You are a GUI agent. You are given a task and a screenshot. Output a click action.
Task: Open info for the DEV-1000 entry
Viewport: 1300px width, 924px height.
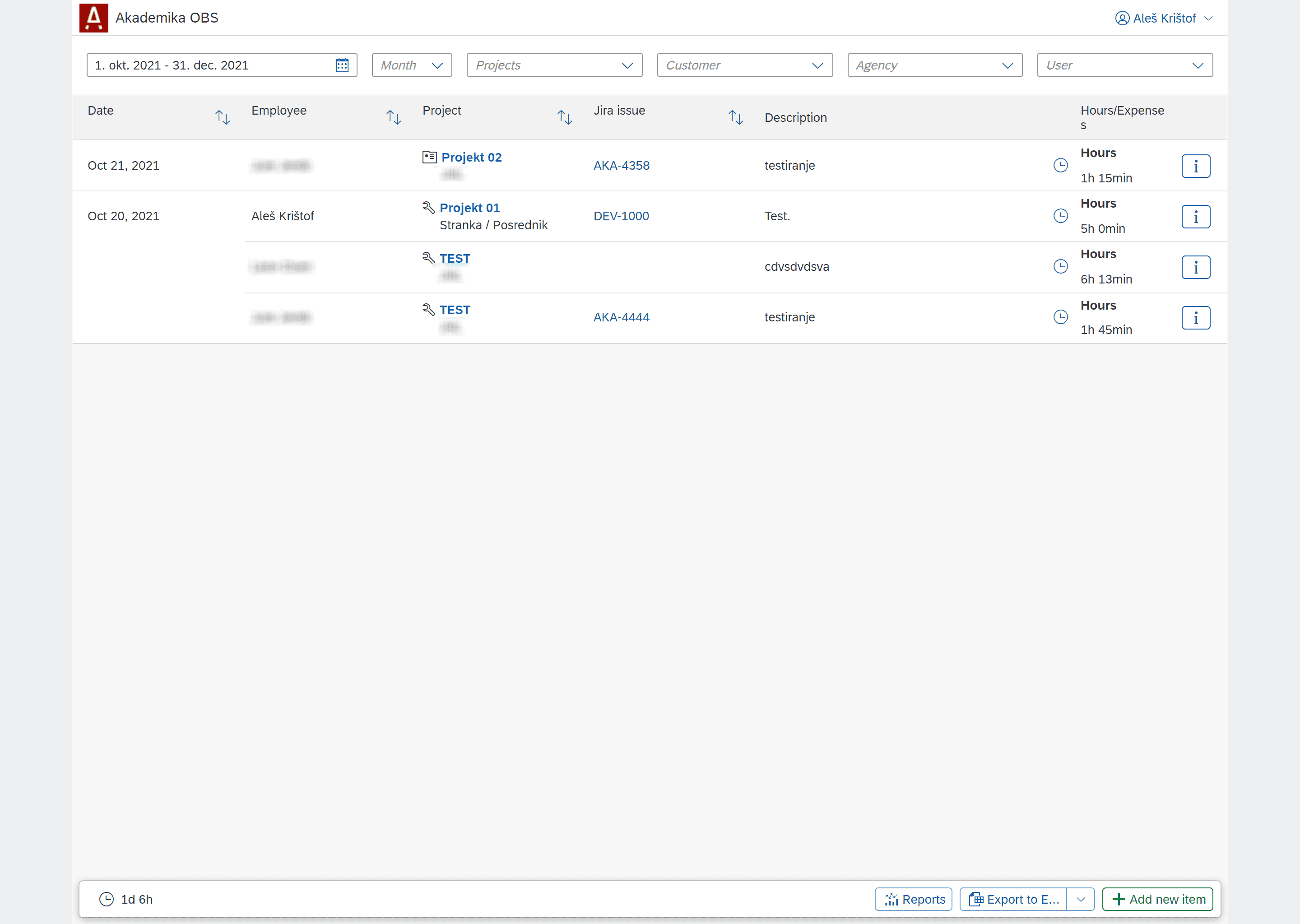(1195, 217)
